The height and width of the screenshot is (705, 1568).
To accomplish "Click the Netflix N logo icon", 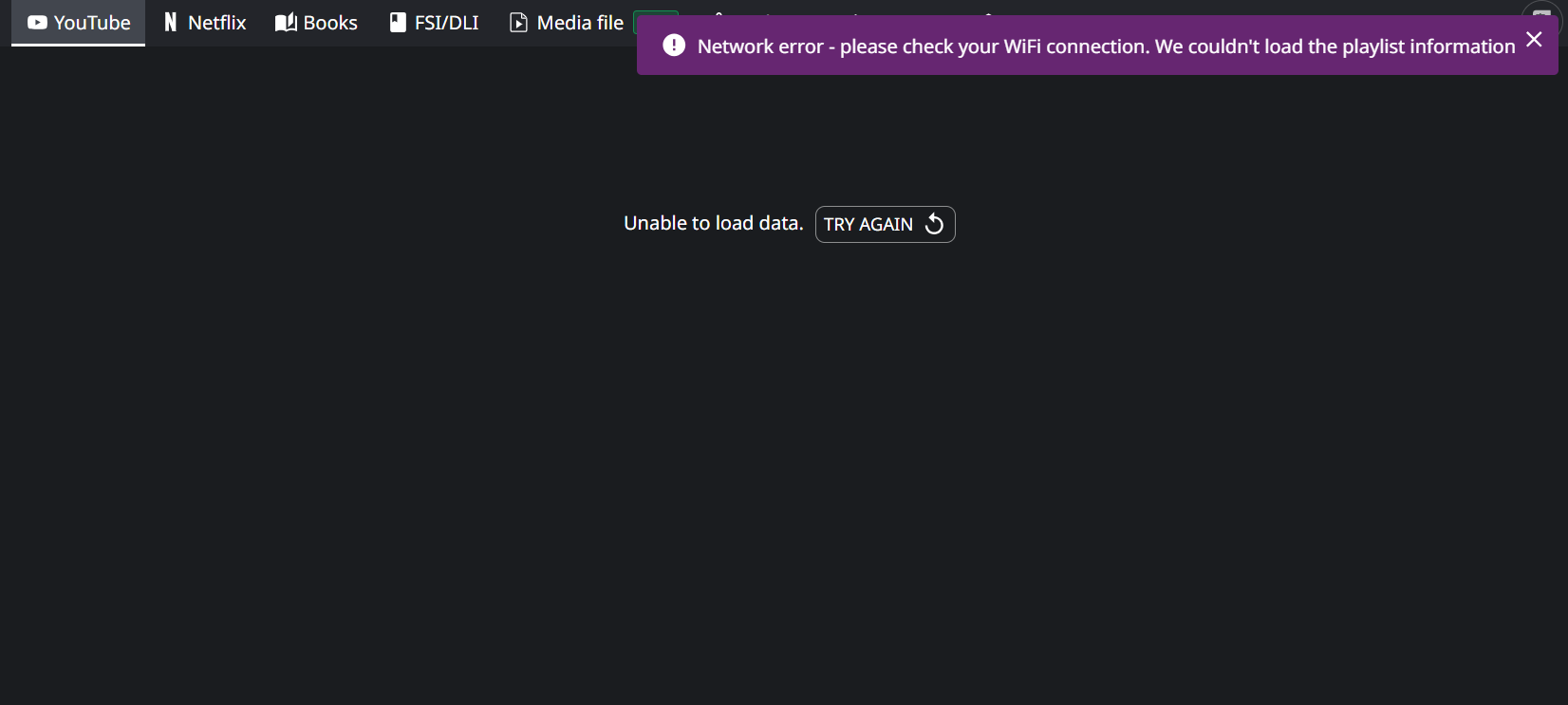I will pos(171,23).
